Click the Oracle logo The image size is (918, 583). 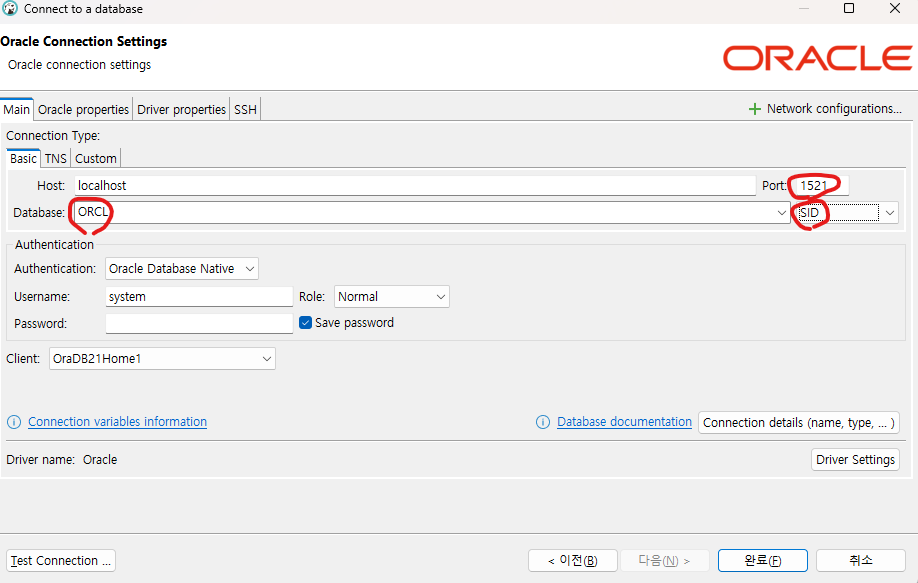pos(817,59)
